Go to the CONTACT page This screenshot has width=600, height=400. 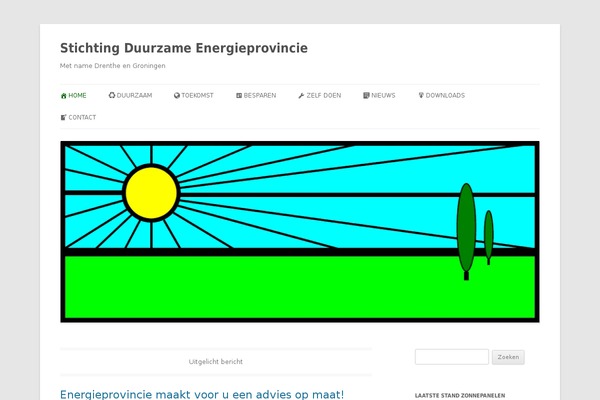[78, 118]
